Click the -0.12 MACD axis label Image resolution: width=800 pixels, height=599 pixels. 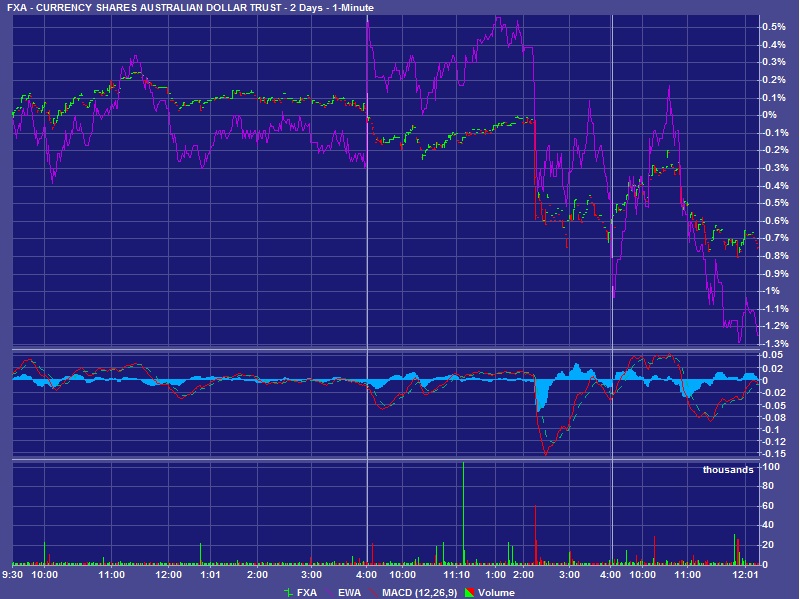tap(773, 441)
